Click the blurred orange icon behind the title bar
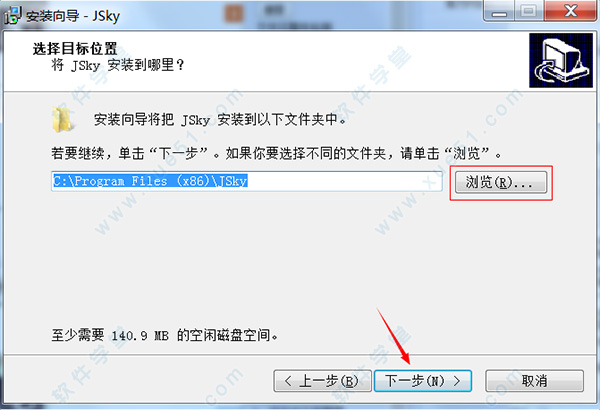This screenshot has height=410, width=600. [233, 14]
